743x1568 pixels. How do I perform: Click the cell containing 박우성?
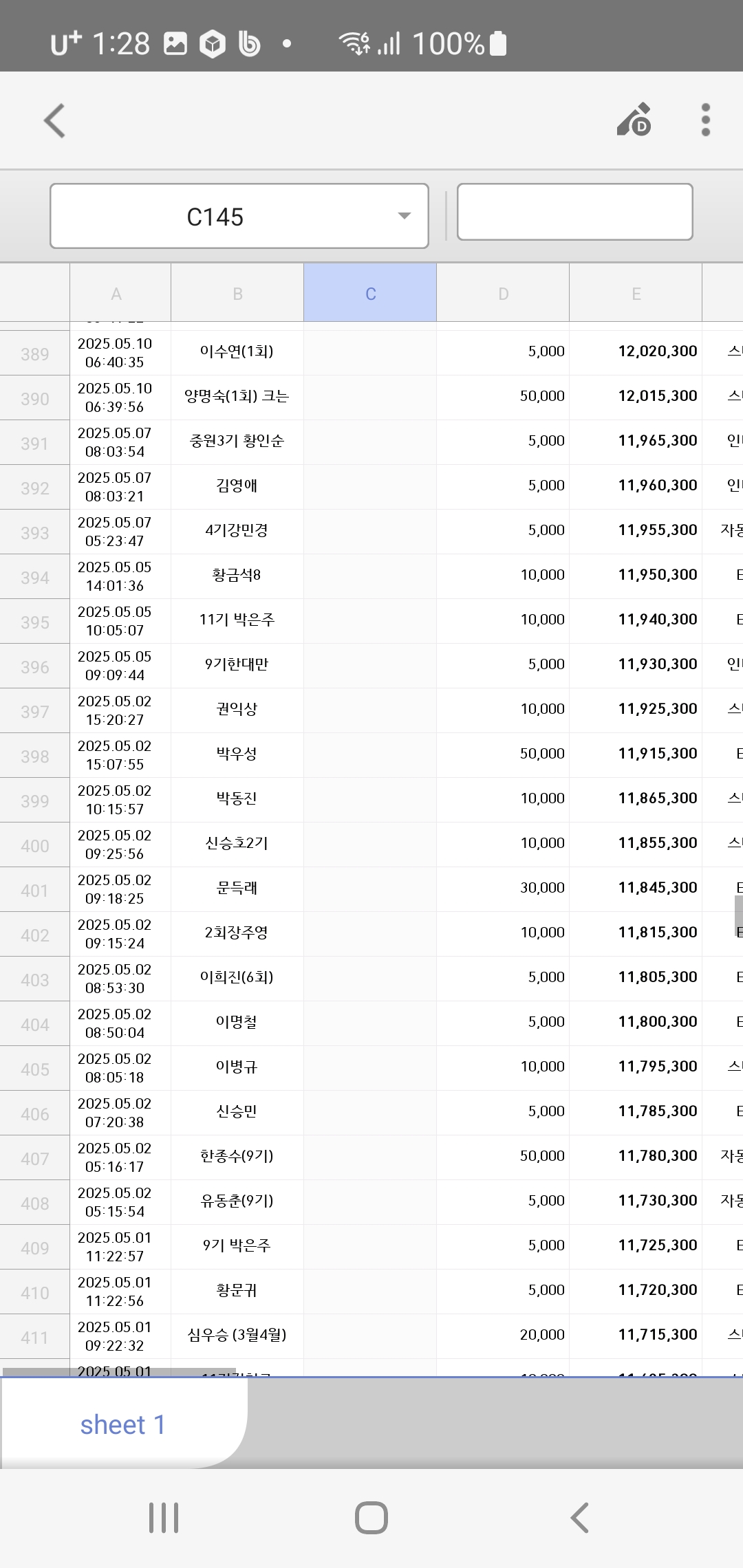[237, 754]
